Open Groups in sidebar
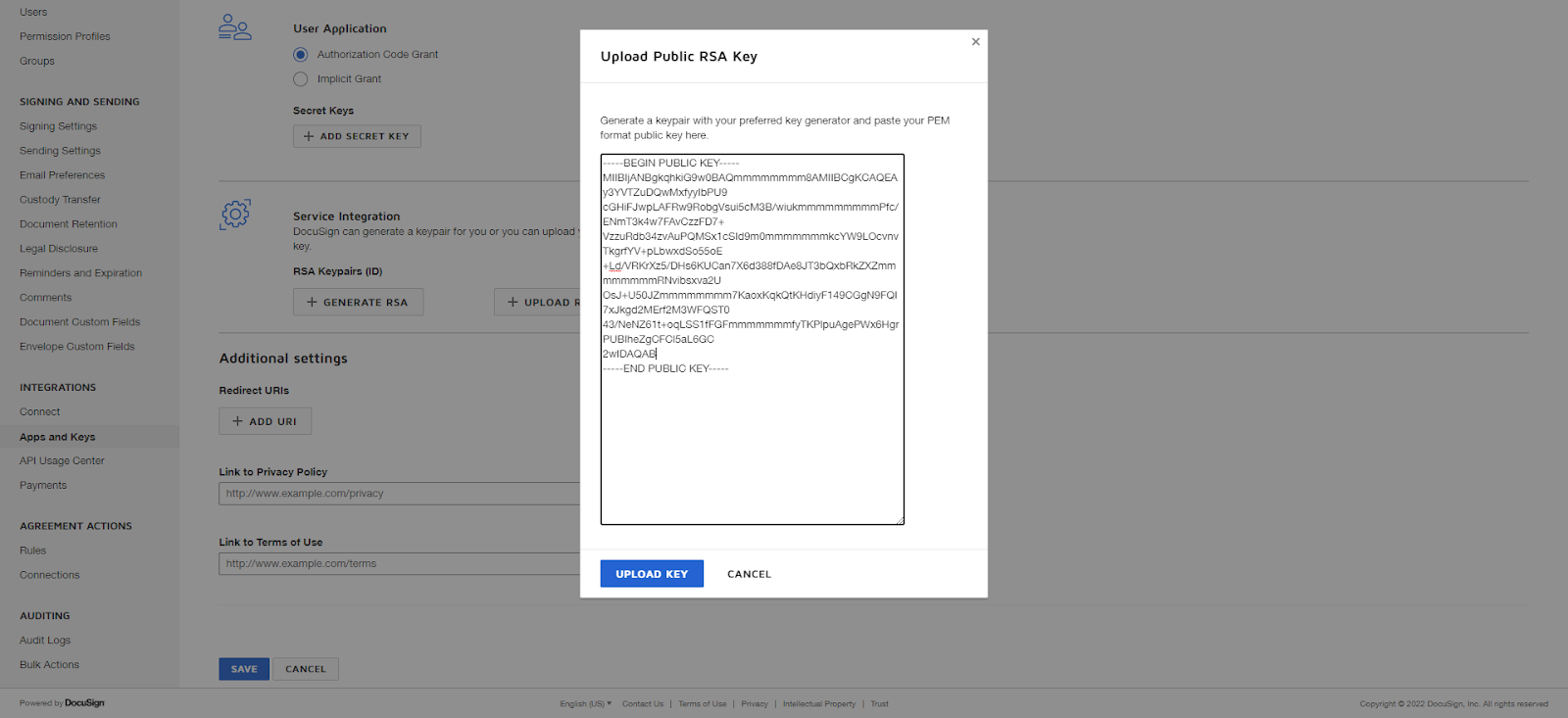 [x=37, y=61]
